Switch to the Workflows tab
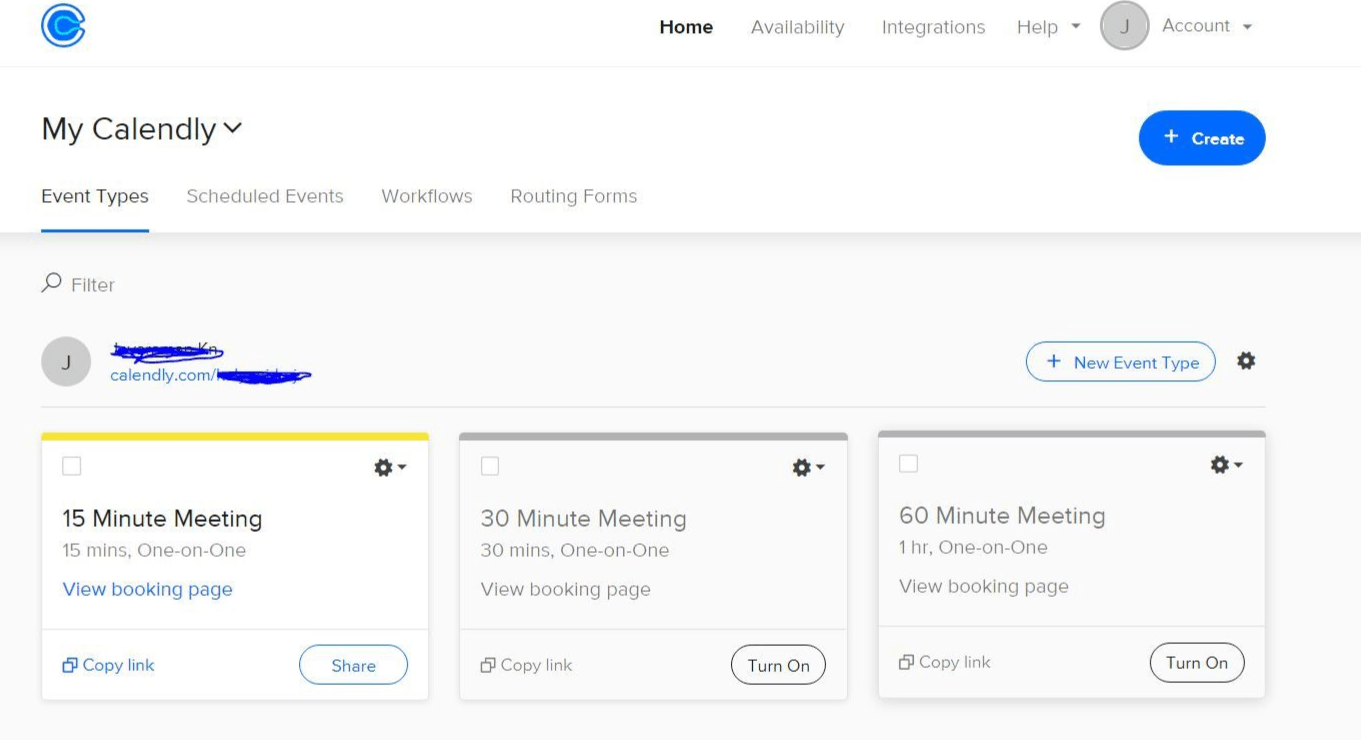Screen dimensions: 1361x740 point(427,196)
